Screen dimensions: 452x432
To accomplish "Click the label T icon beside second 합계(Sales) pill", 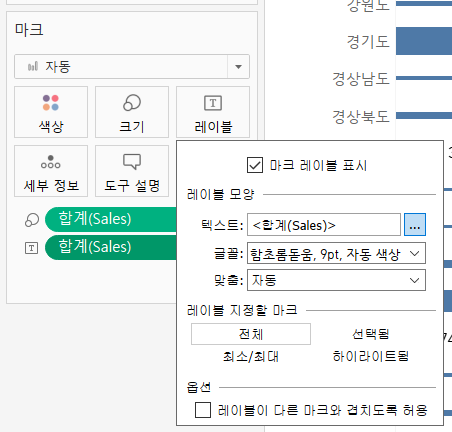I will click(x=32, y=248).
